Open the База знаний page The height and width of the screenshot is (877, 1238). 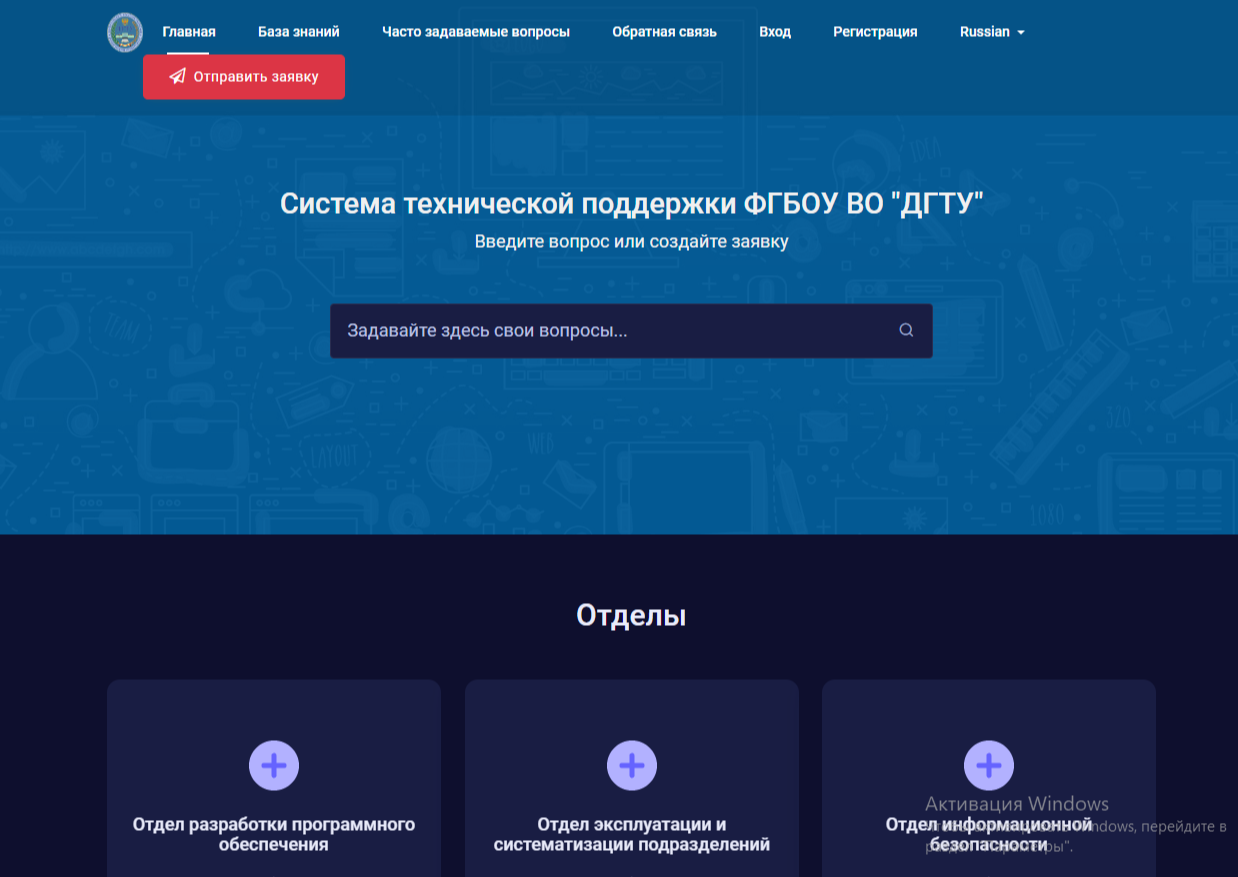tap(299, 32)
